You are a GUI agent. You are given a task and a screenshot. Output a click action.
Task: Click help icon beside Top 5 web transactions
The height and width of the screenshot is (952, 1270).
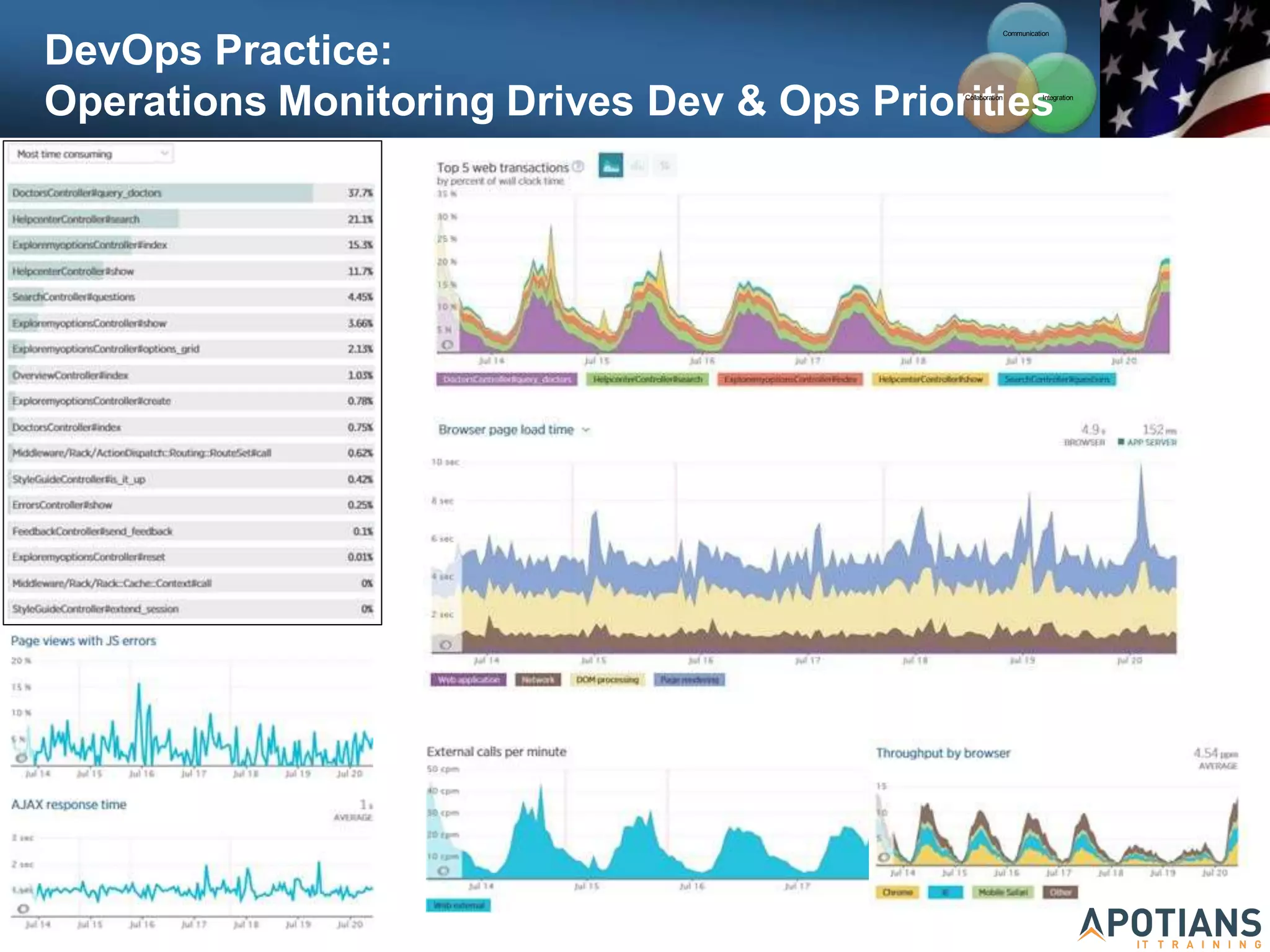coord(578,166)
